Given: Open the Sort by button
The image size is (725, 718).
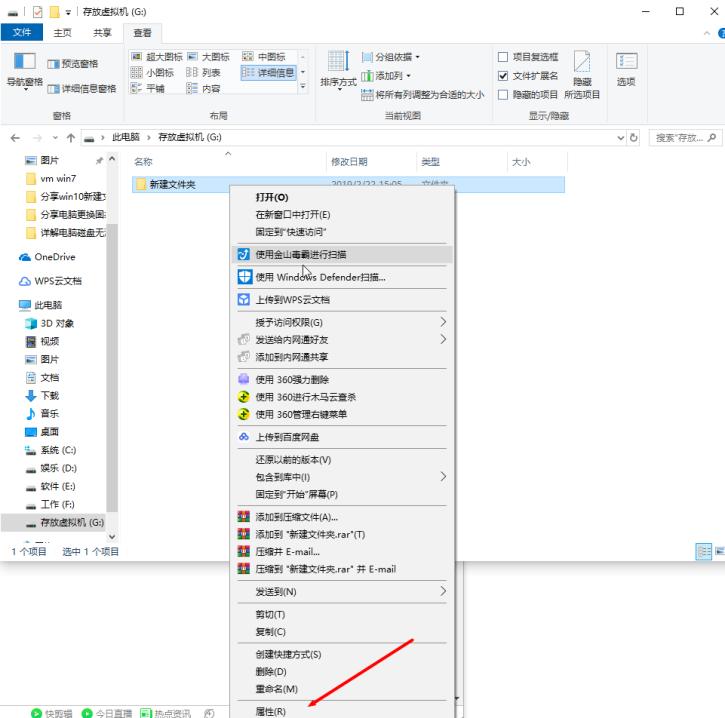Looking at the screenshot, I should point(338,70).
